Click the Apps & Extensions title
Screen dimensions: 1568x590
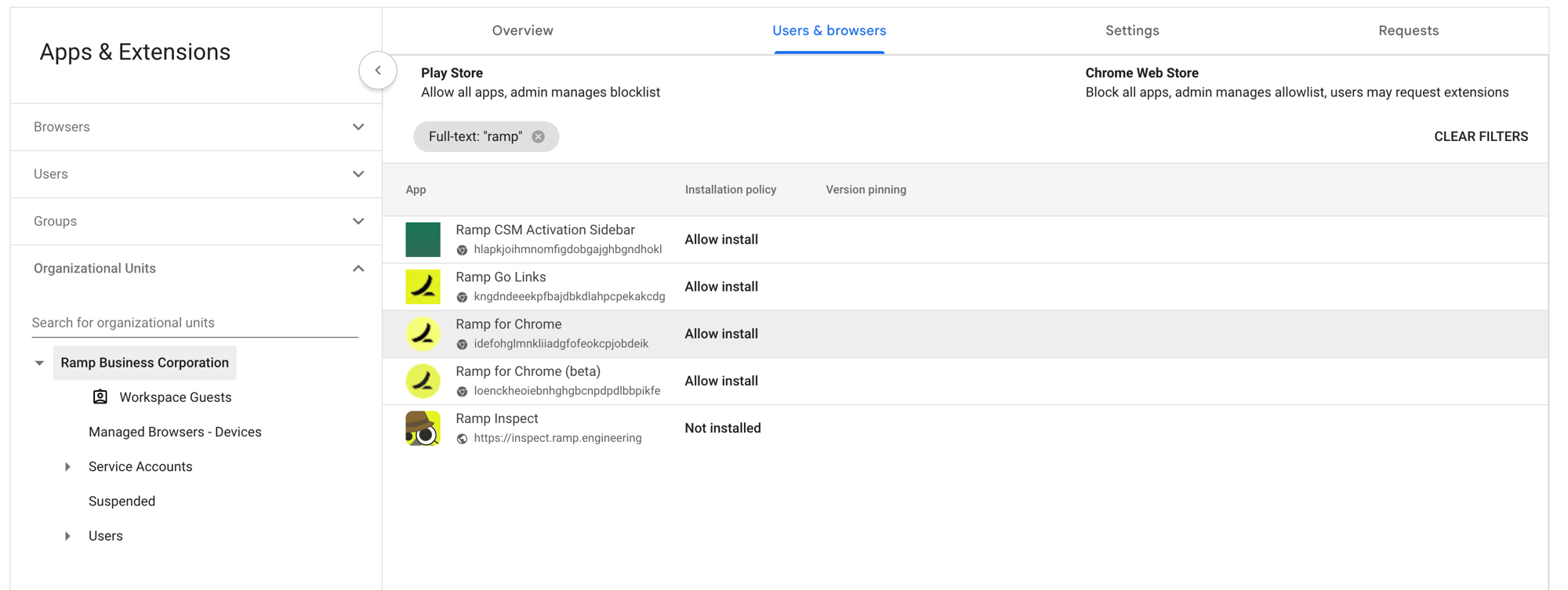(x=135, y=52)
